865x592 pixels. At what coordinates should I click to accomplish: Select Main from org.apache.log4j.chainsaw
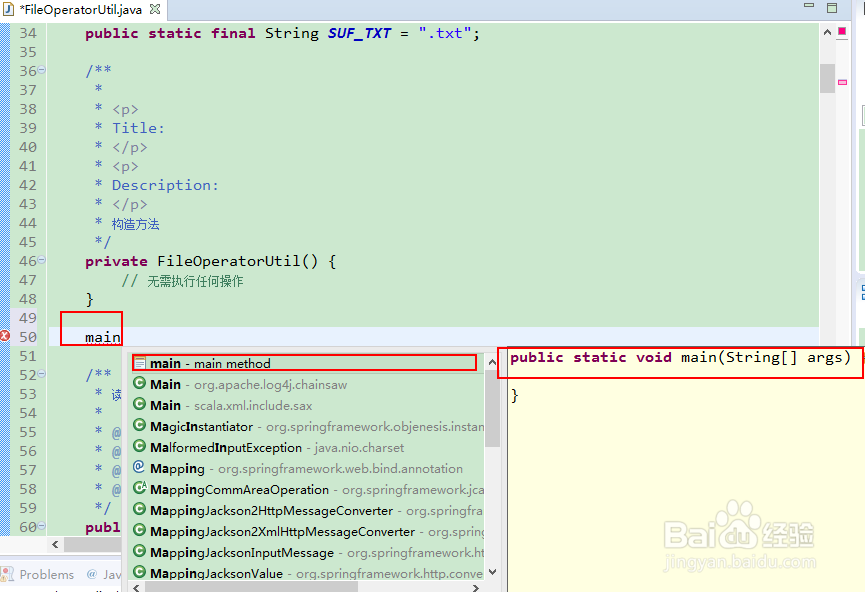click(308, 385)
